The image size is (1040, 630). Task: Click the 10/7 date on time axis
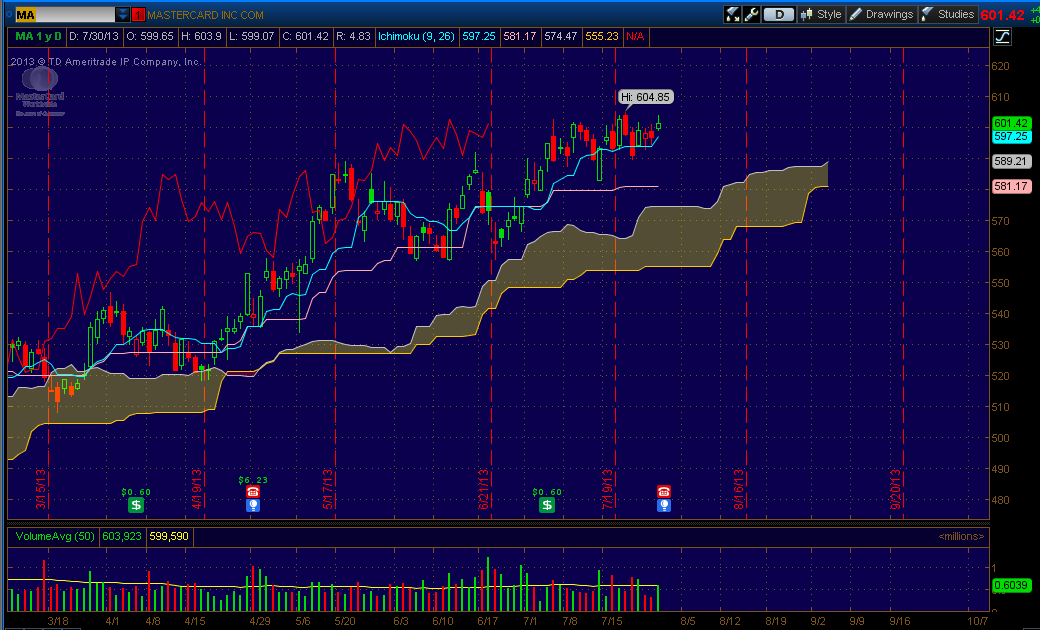tap(977, 621)
